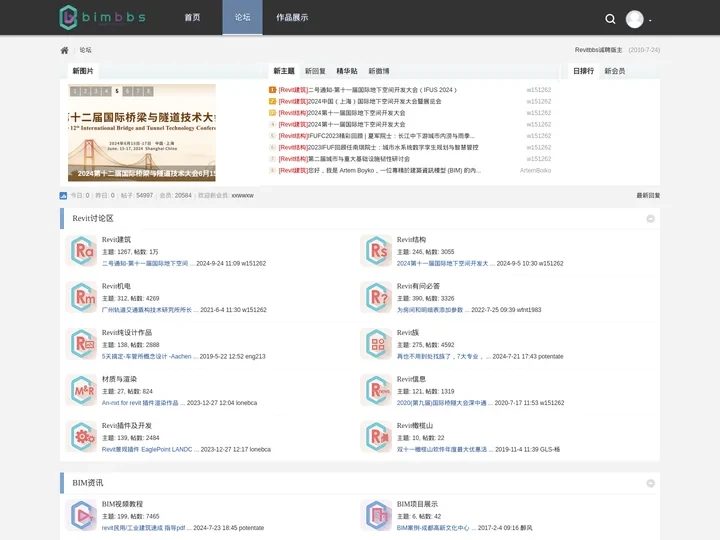
Task: Show slide 8 in image carousel
Action: click(x=148, y=91)
